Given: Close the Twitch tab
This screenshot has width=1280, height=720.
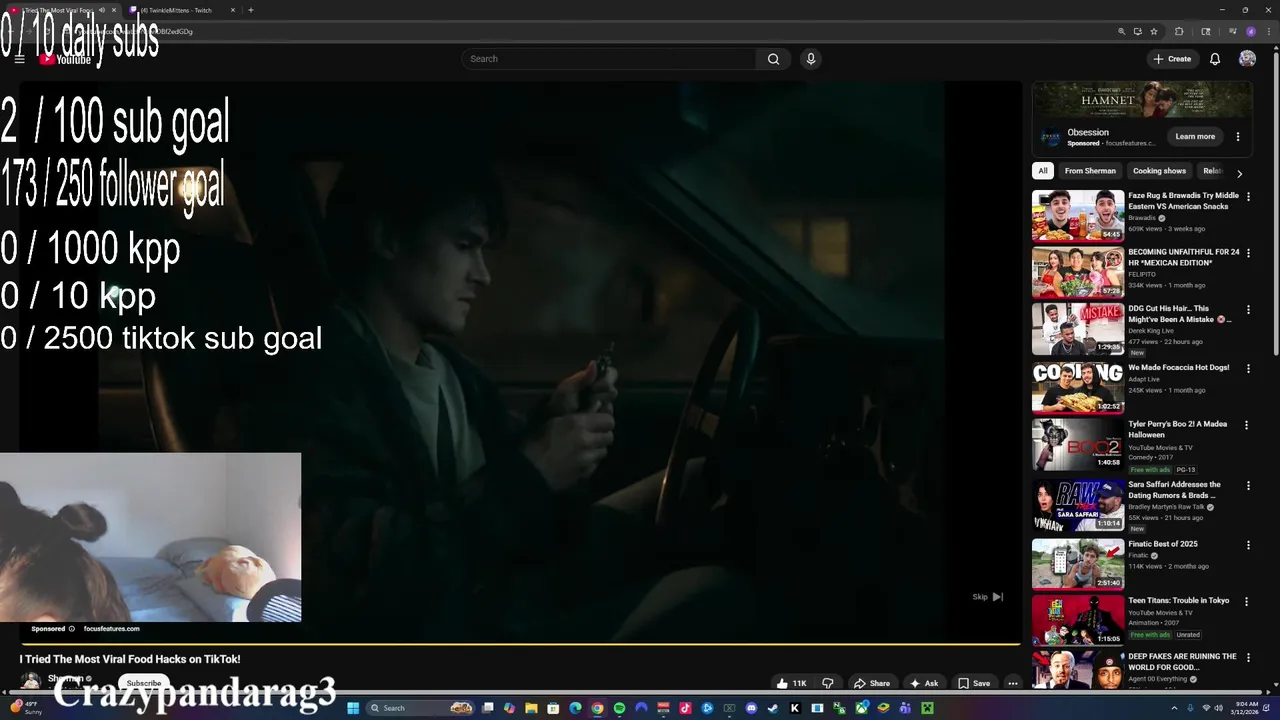Looking at the screenshot, I should click(x=233, y=10).
